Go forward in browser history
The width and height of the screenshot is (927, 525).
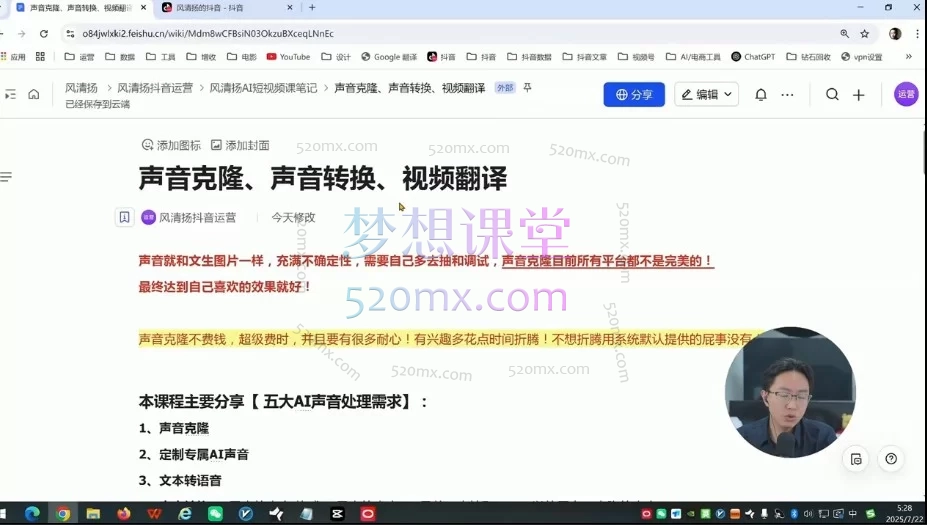click(x=21, y=34)
